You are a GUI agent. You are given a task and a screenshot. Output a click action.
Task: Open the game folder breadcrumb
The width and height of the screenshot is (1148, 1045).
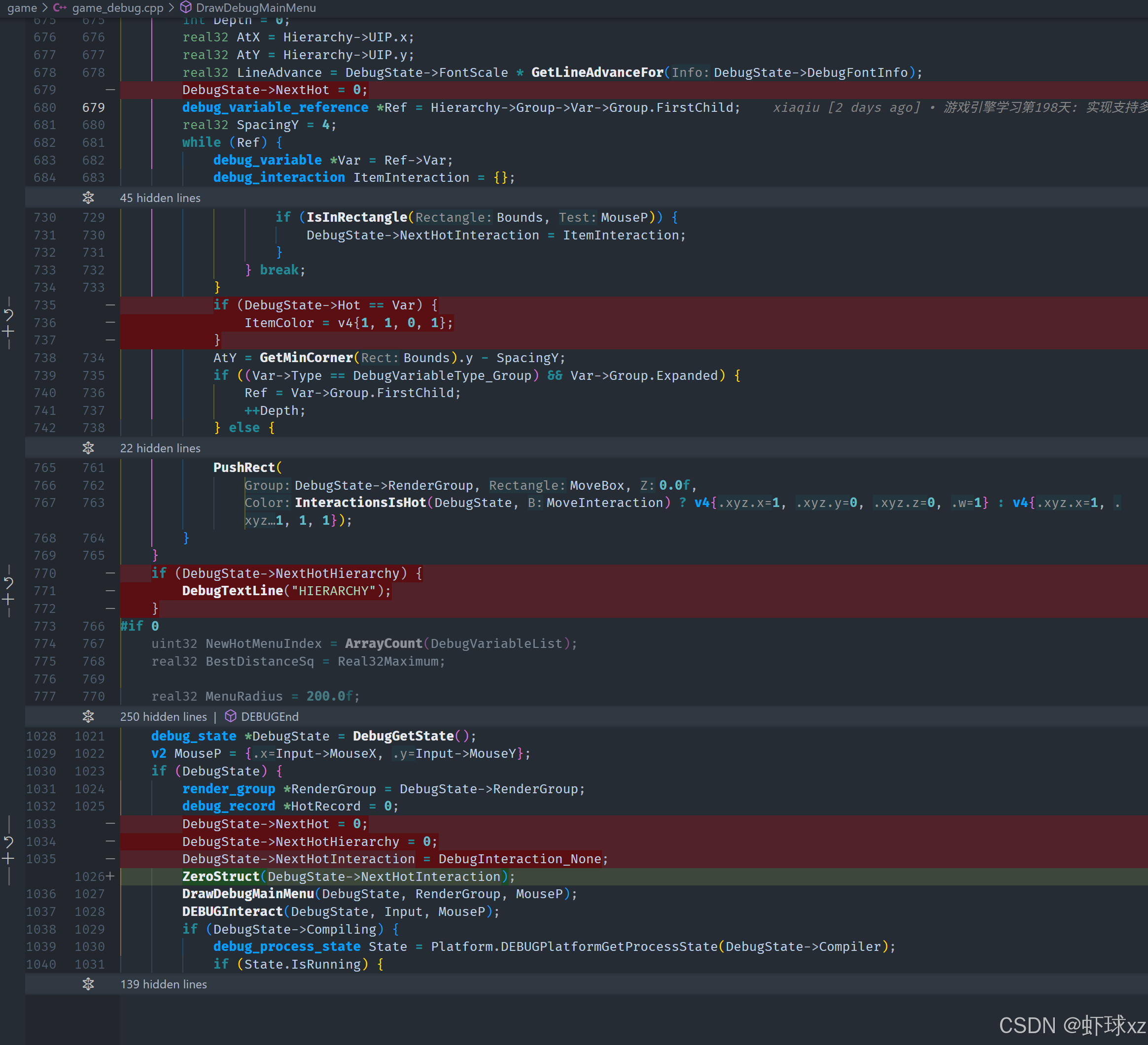[x=22, y=7]
